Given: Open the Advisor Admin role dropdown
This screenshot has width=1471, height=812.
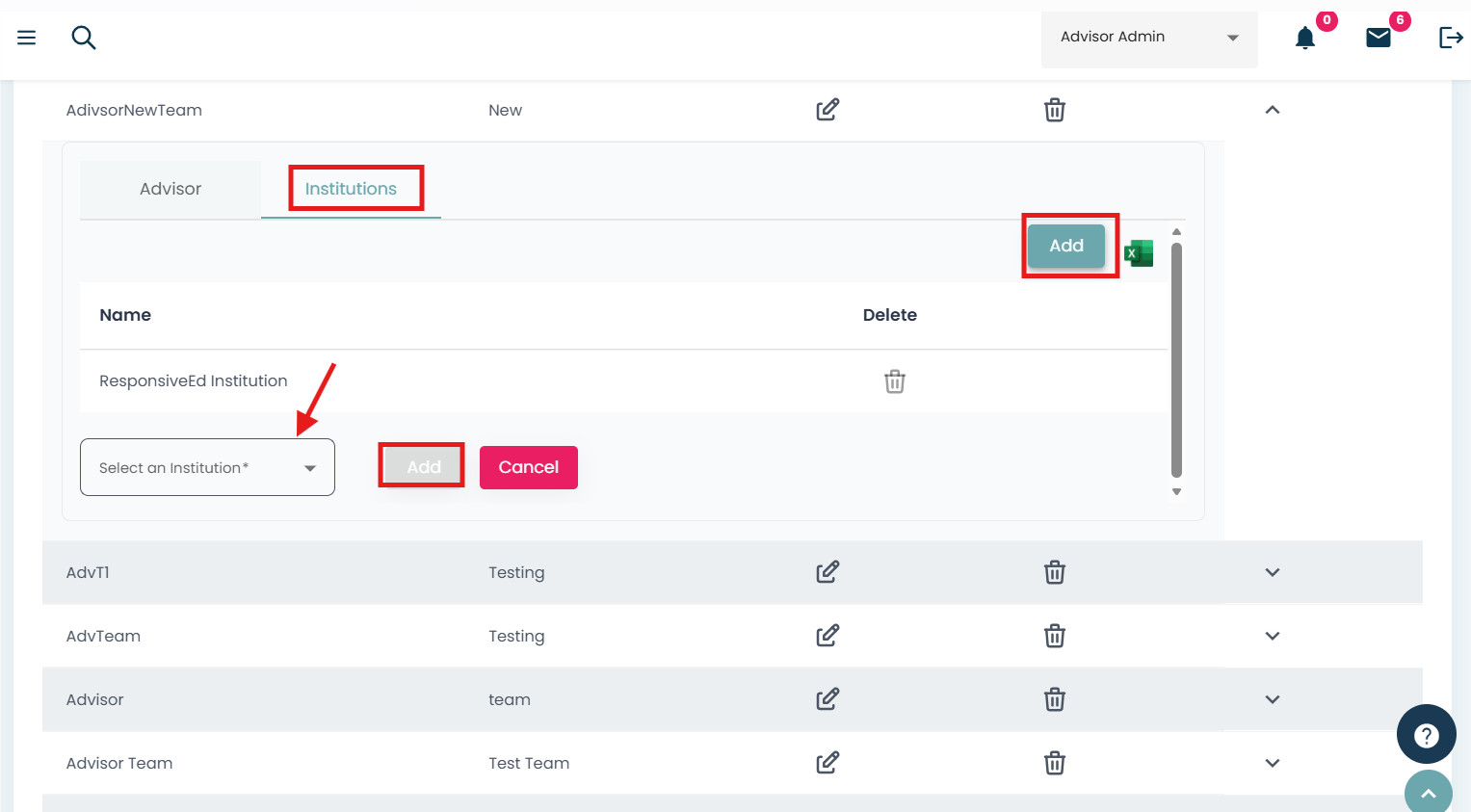Looking at the screenshot, I should click(x=1148, y=38).
